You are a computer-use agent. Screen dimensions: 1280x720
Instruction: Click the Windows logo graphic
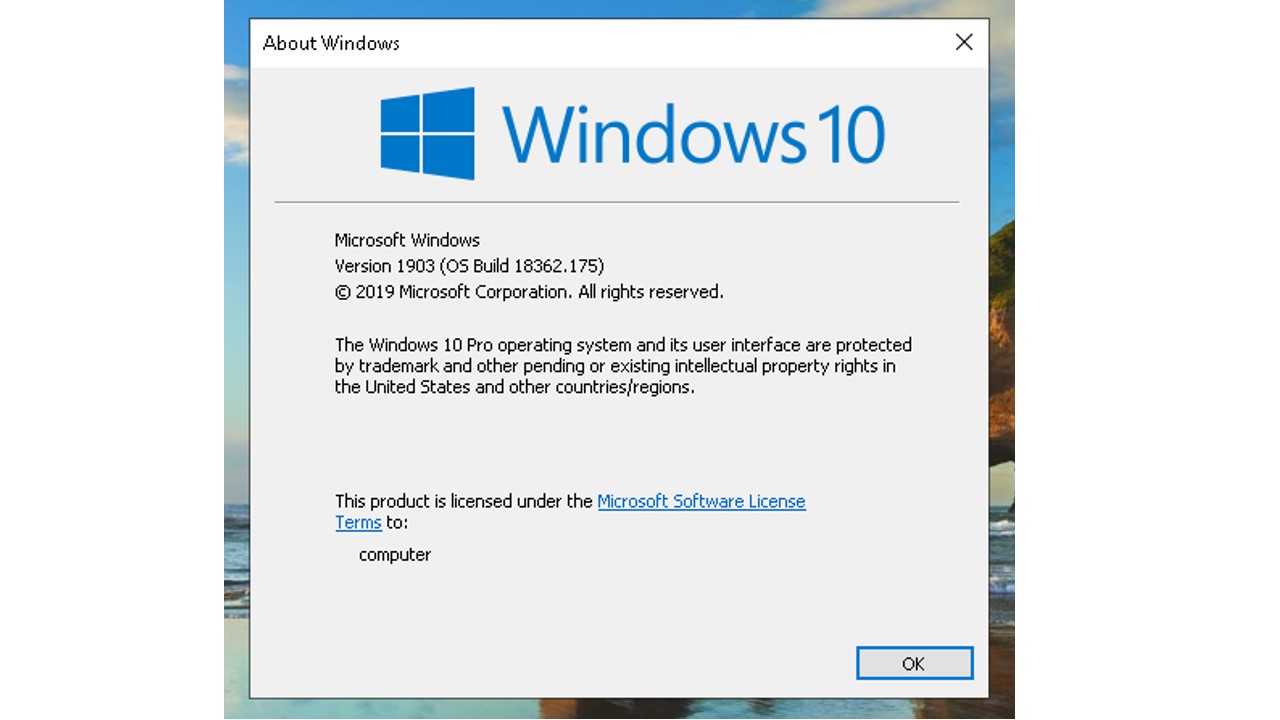pyautogui.click(x=427, y=134)
